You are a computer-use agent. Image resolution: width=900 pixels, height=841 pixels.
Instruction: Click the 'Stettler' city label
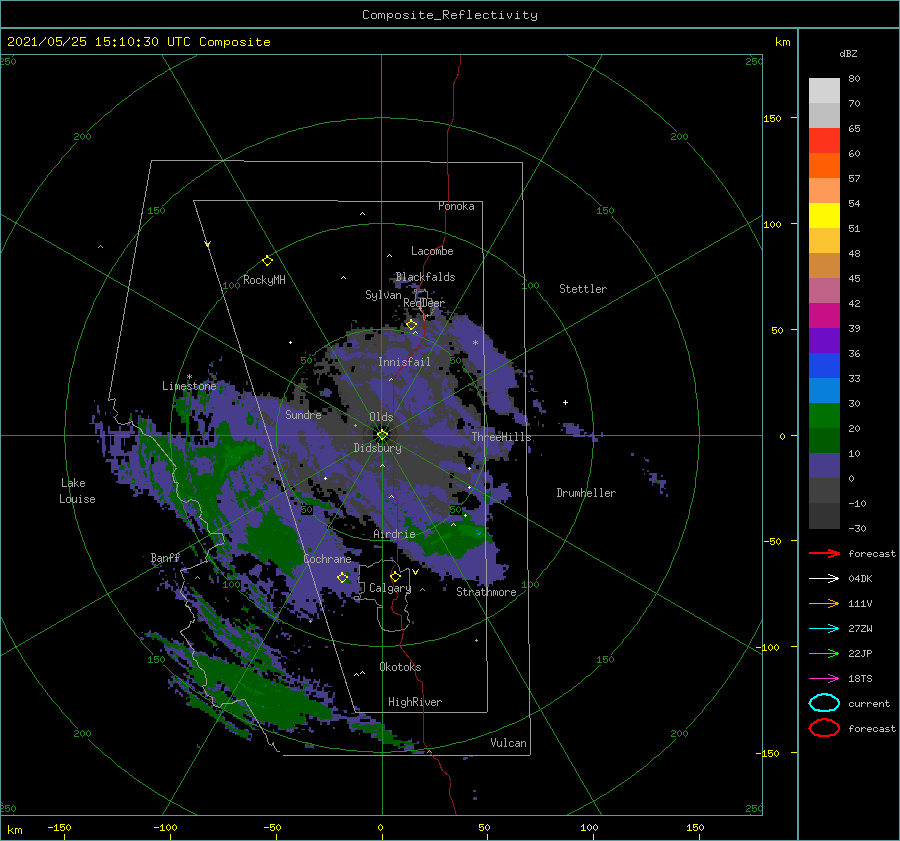point(583,289)
